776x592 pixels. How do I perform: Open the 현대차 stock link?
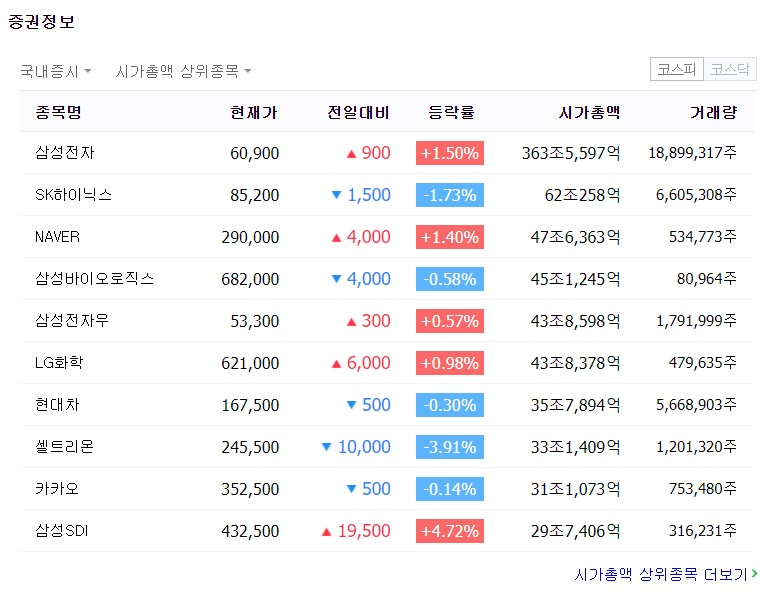point(57,405)
